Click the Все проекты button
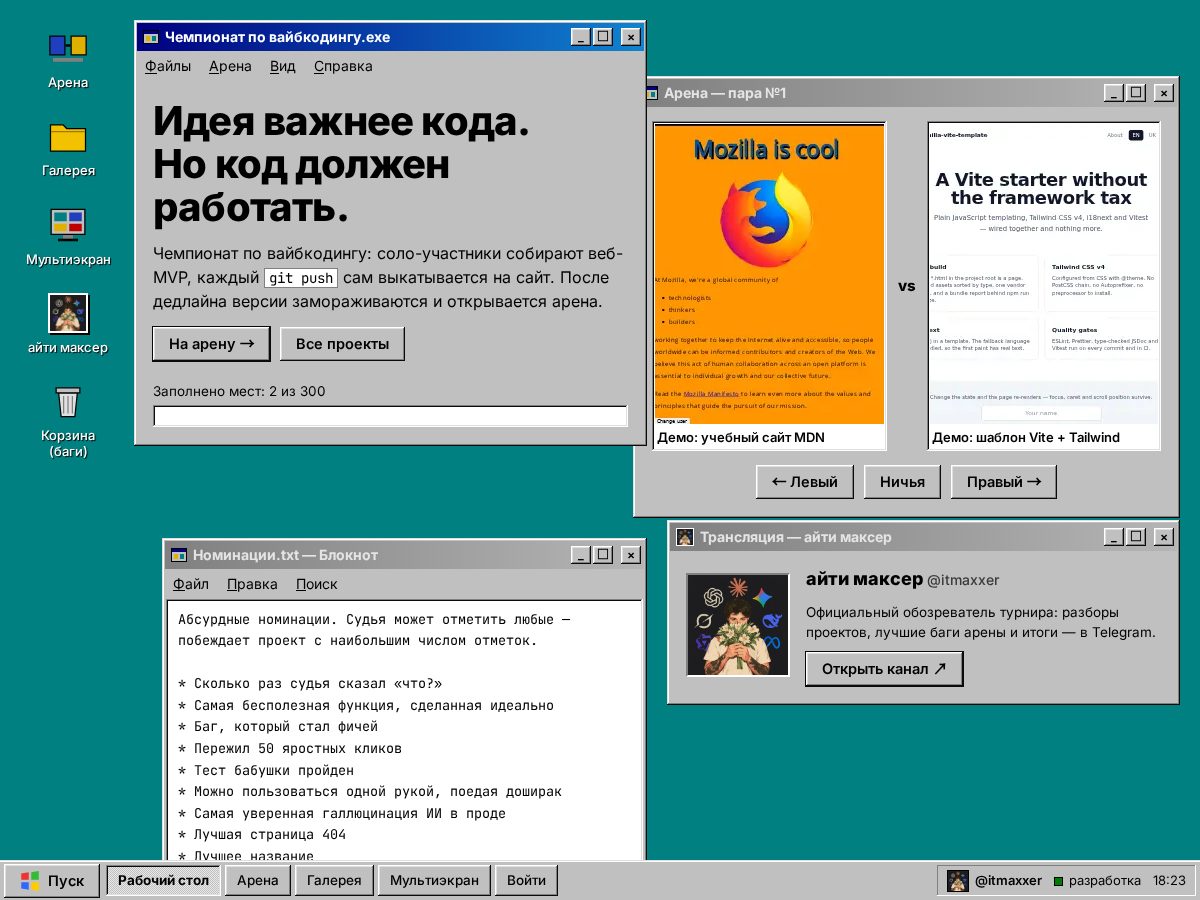Viewport: 1200px width, 900px height. [x=342, y=344]
